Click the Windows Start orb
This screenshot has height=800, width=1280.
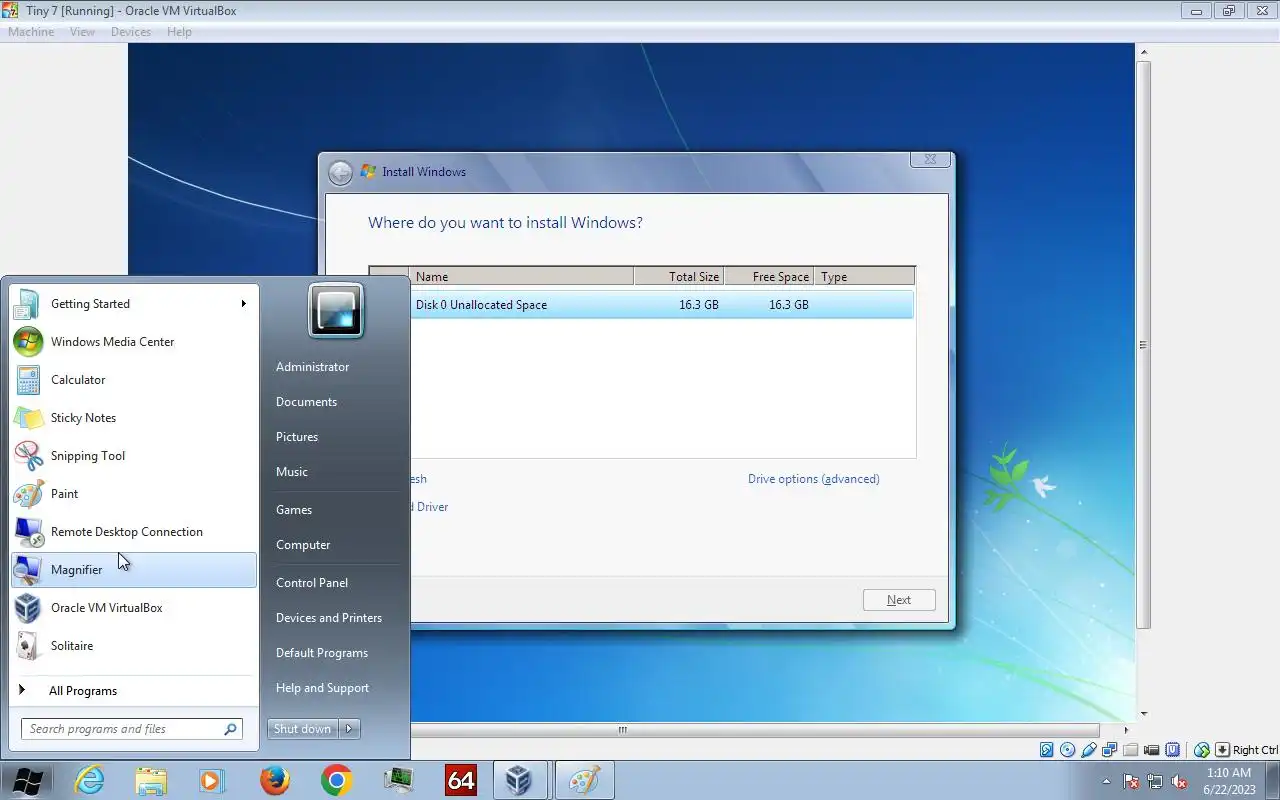(x=28, y=780)
